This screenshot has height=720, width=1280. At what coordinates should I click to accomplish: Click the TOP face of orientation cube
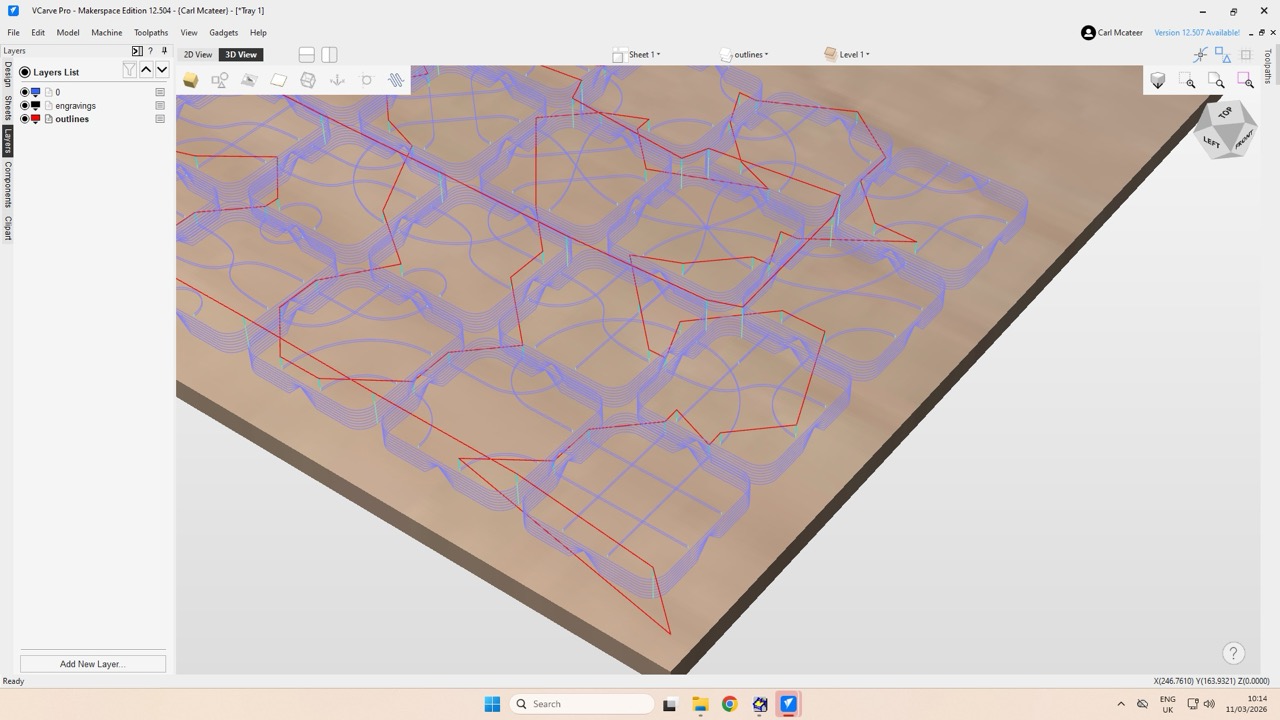click(1225, 113)
